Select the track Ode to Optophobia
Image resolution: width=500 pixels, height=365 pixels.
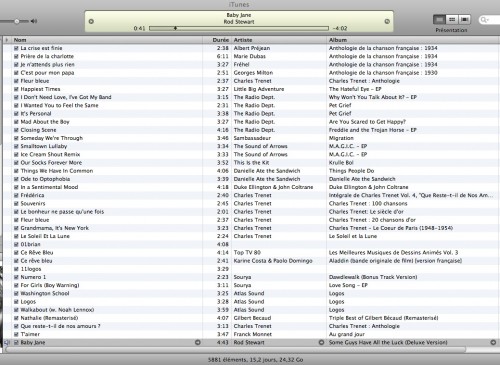coord(45,179)
